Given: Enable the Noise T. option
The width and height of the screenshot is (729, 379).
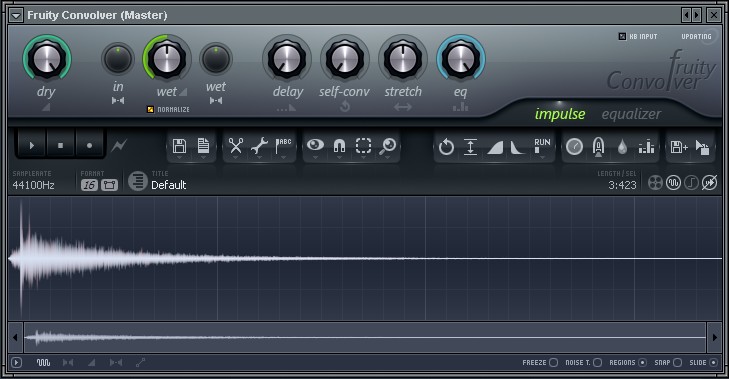Looking at the screenshot, I should pos(597,362).
